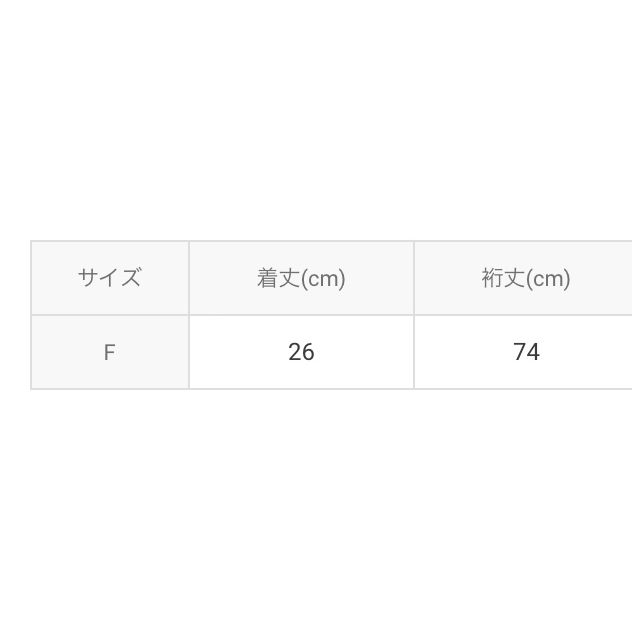Click the 裄丈 kanji text in header
The image size is (632, 632).
[x=504, y=278]
